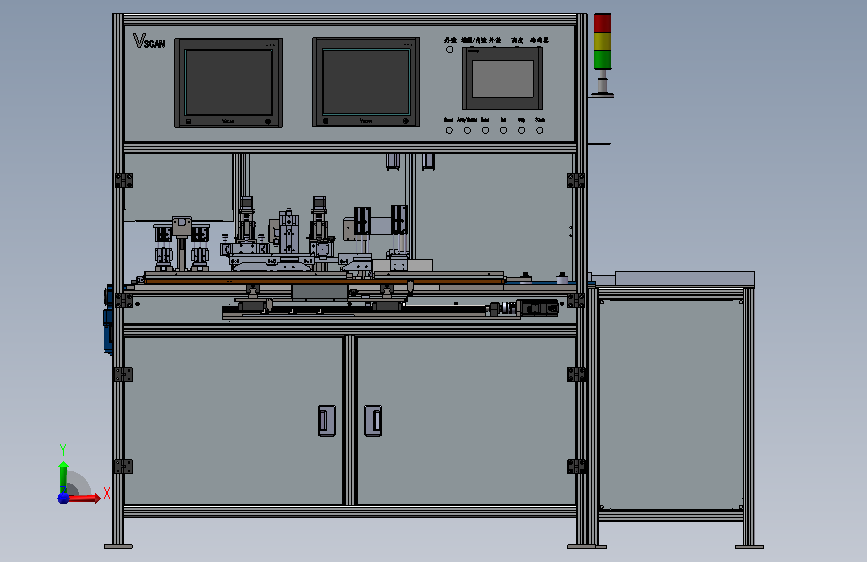Click the blue Z axis ball of the triad

pos(63,498)
